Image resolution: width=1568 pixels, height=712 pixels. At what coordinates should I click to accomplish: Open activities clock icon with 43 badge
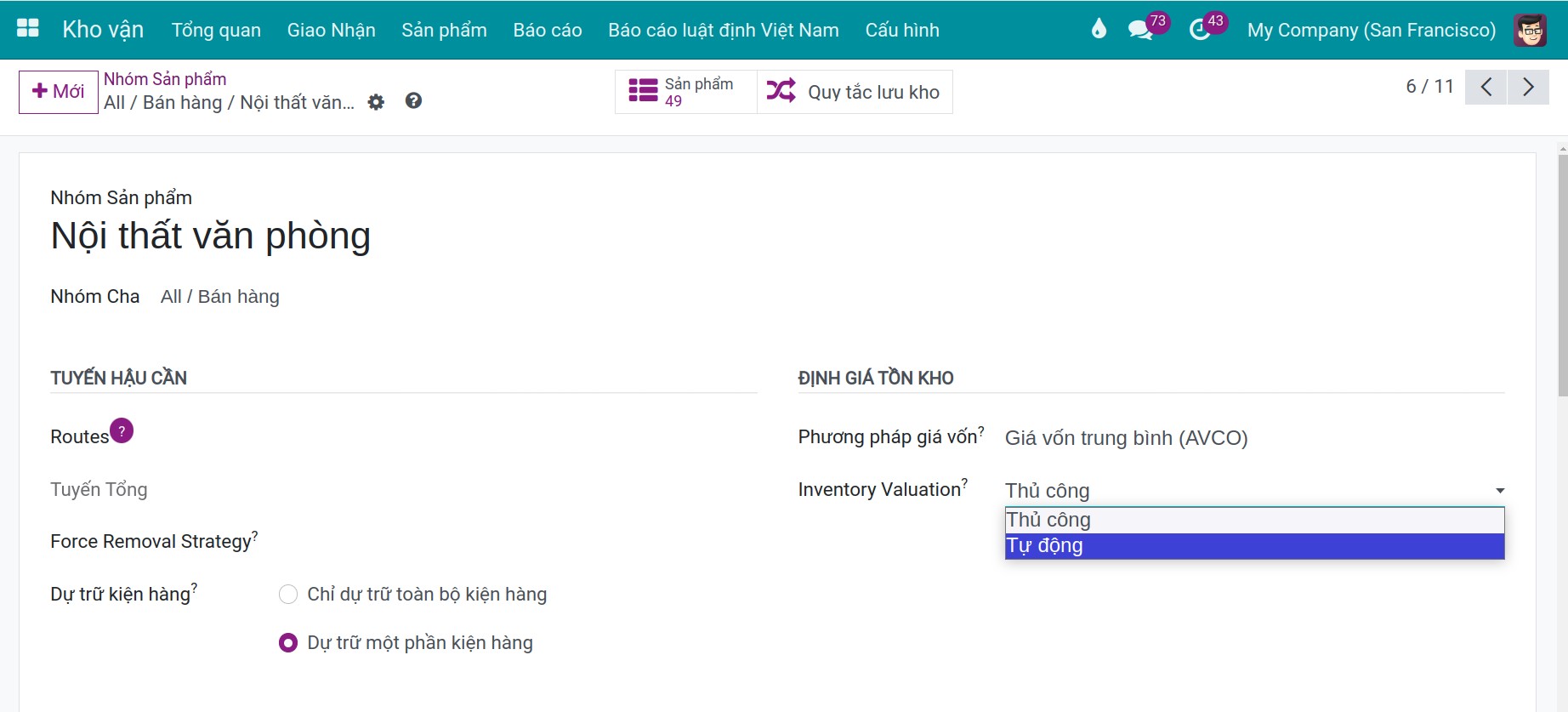pyautogui.click(x=1200, y=30)
